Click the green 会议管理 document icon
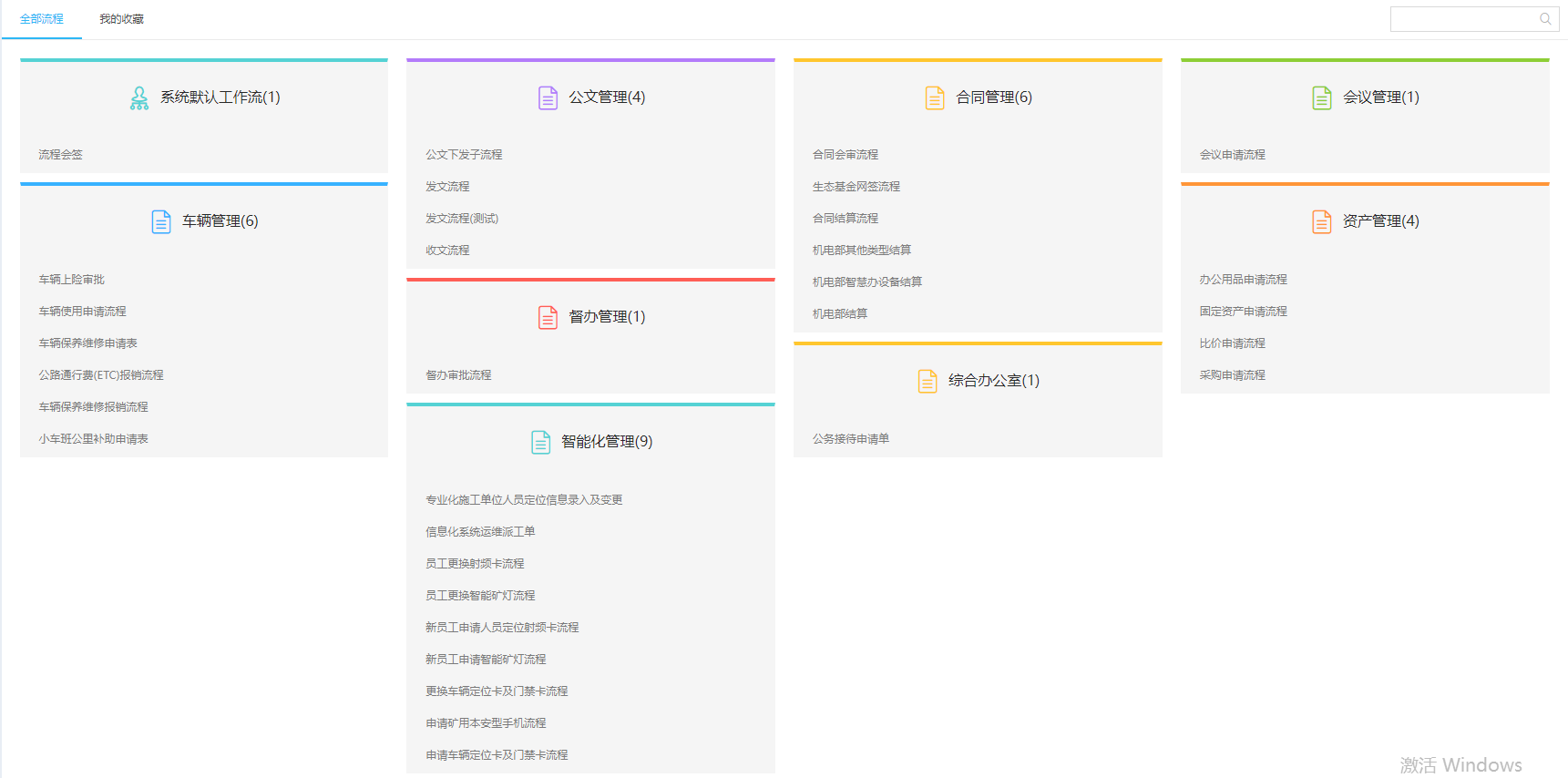Screen dimensions: 1568x778 [1321, 98]
